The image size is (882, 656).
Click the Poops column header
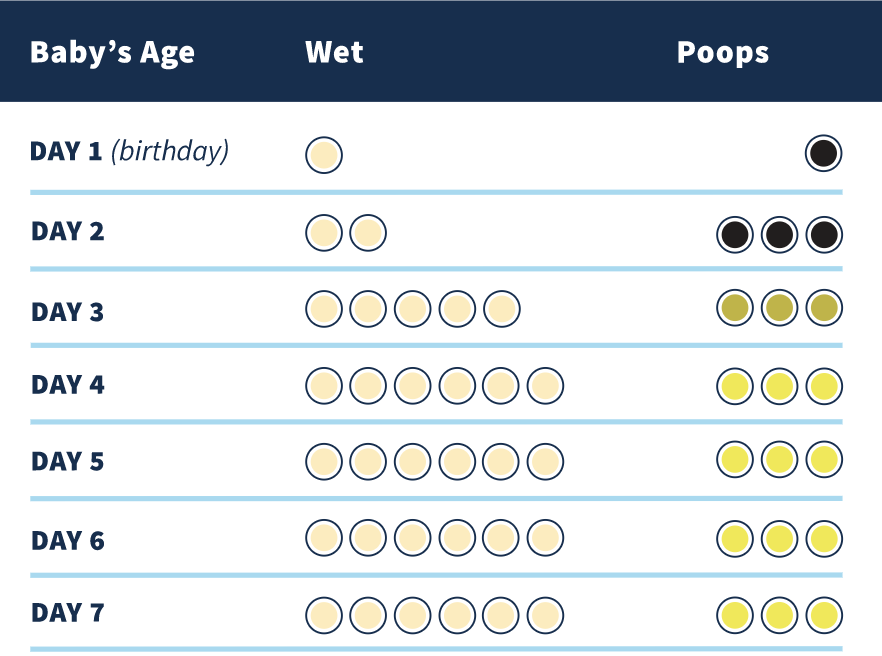pyautogui.click(x=722, y=52)
